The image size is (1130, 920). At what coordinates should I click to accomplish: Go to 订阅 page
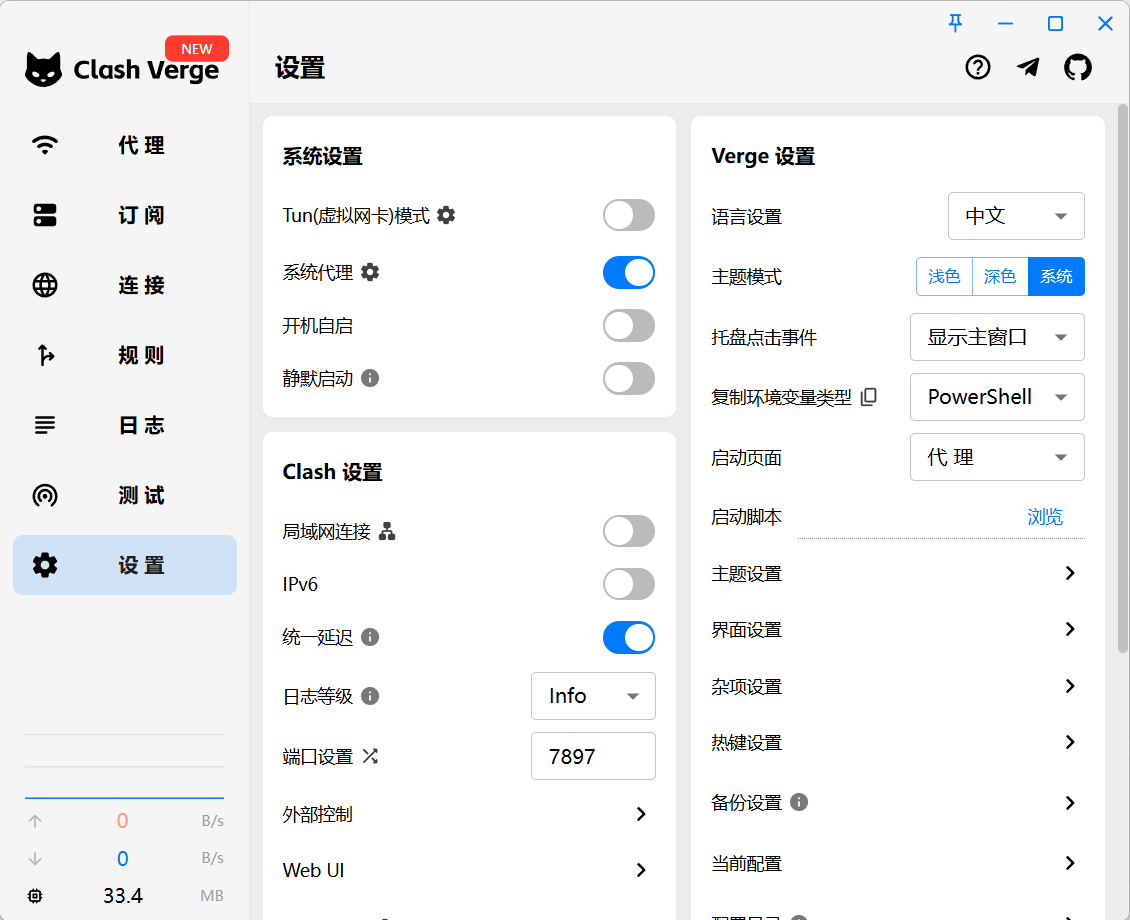click(x=125, y=215)
